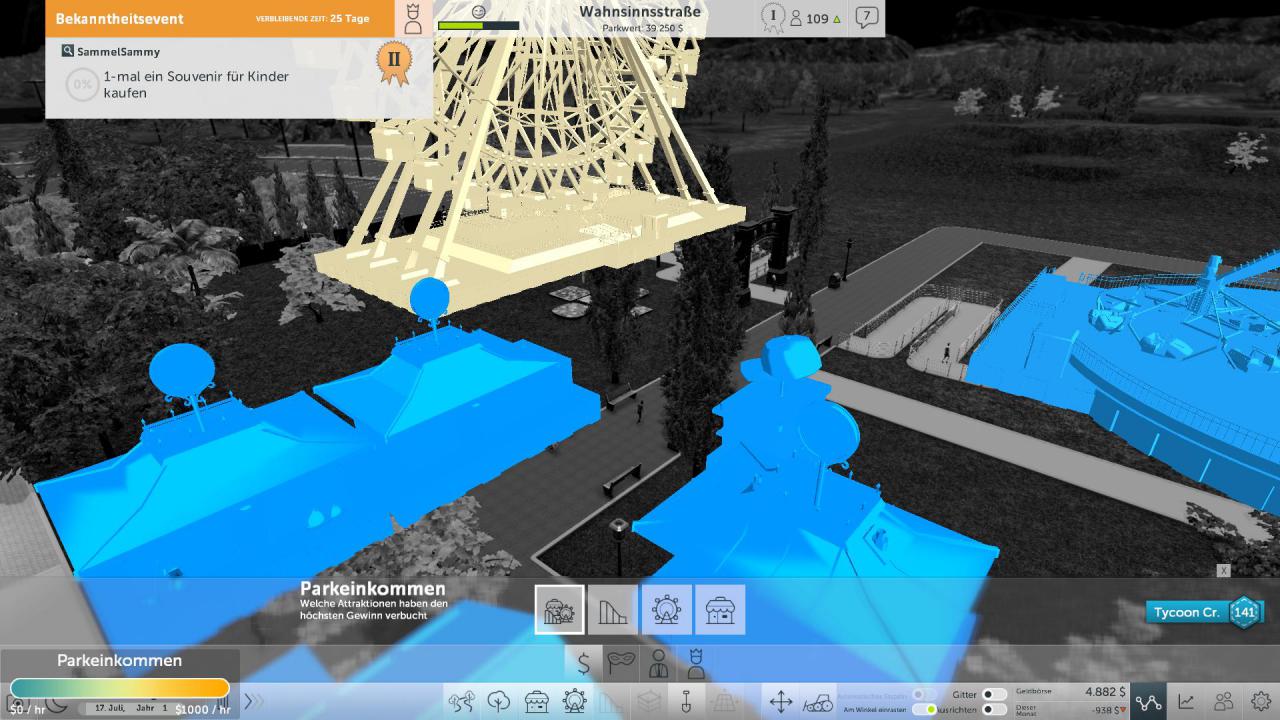Click the 0% quest progress circle
The height and width of the screenshot is (720, 1280).
(x=82, y=85)
